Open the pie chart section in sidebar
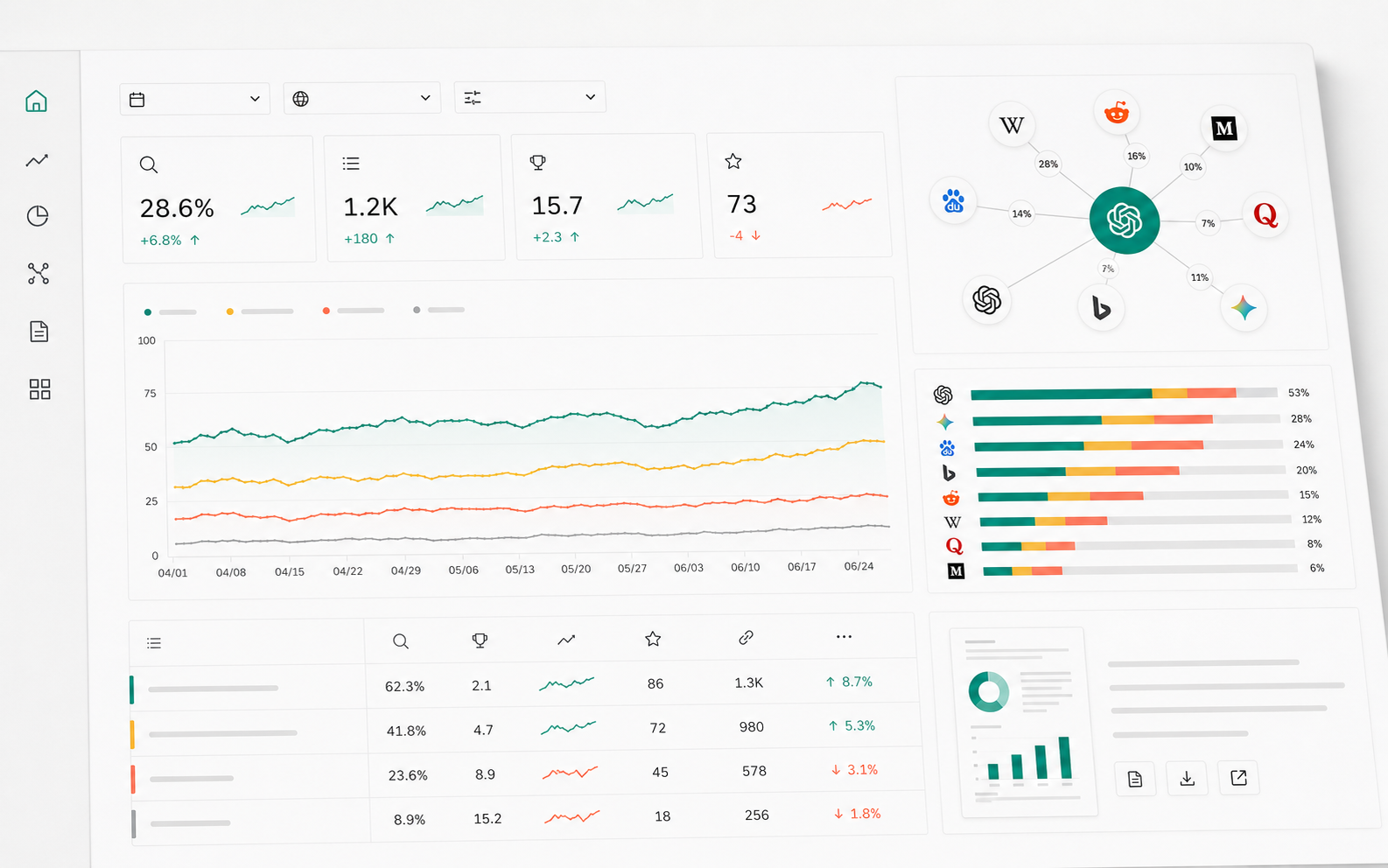Image resolution: width=1388 pixels, height=868 pixels. (38, 216)
